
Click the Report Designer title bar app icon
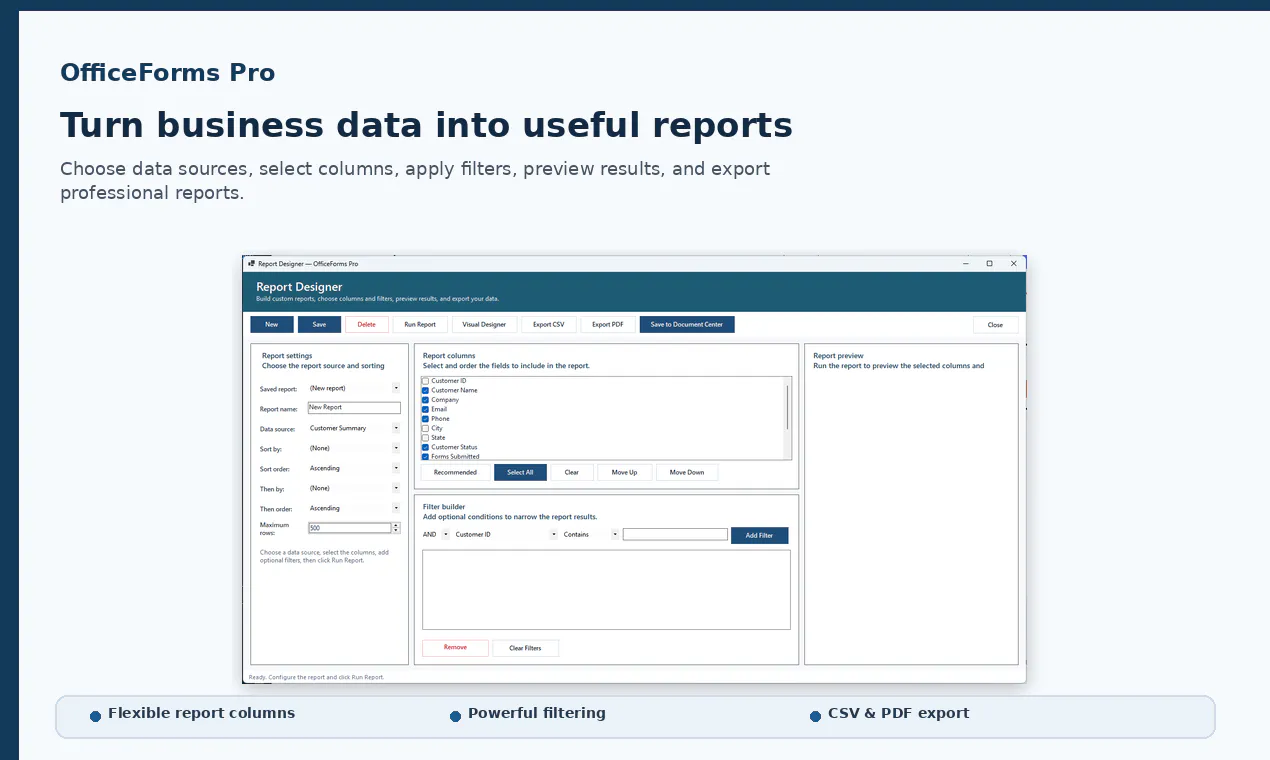click(251, 264)
